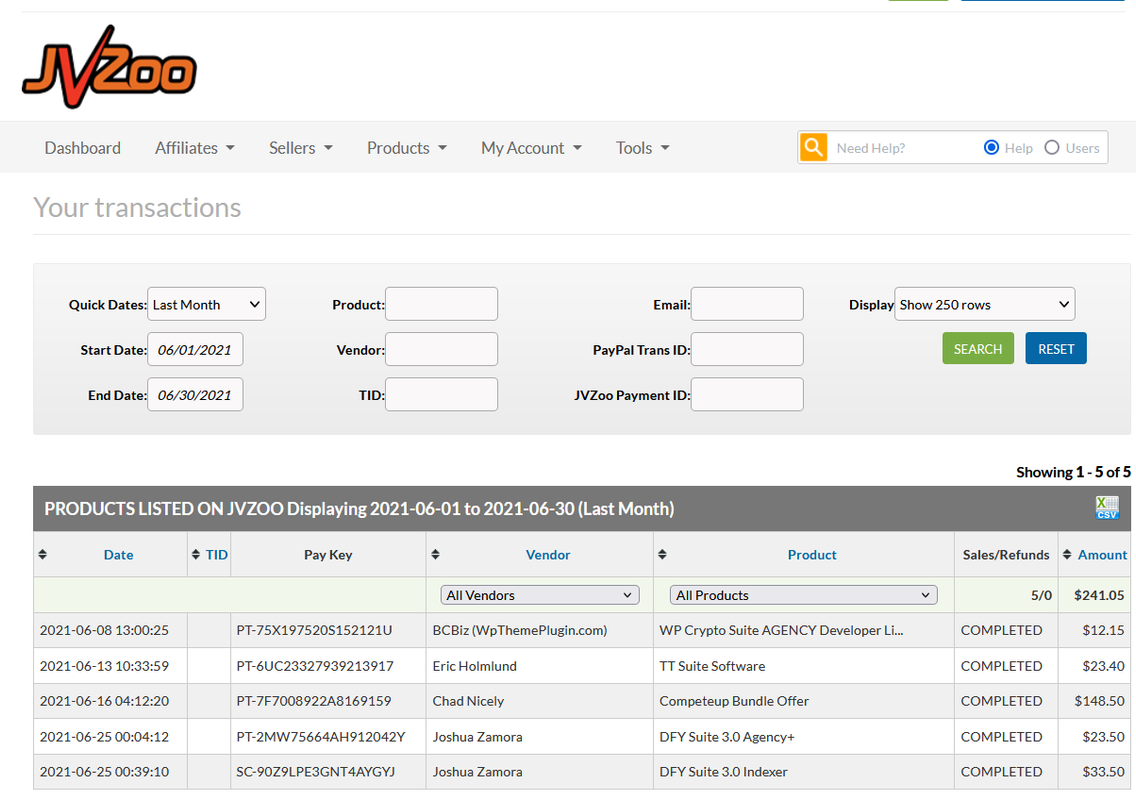The width and height of the screenshot is (1136, 800).
Task: Click the TID column header link
Action: 217,554
